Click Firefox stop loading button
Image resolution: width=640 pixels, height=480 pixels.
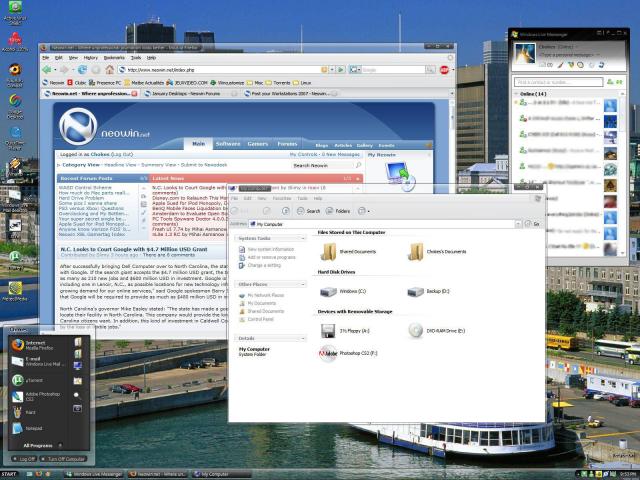[x=96, y=70]
